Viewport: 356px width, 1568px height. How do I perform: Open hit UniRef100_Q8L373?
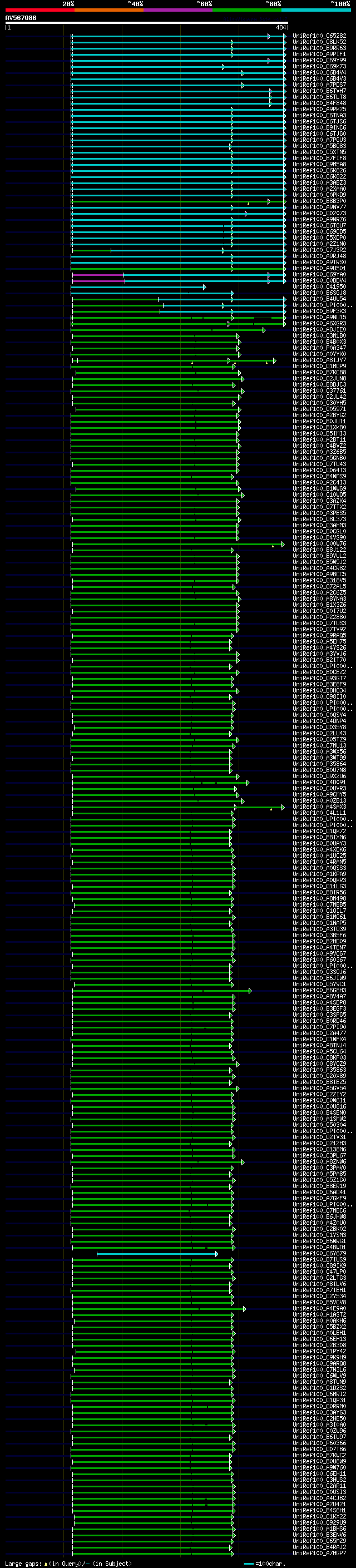click(319, 519)
